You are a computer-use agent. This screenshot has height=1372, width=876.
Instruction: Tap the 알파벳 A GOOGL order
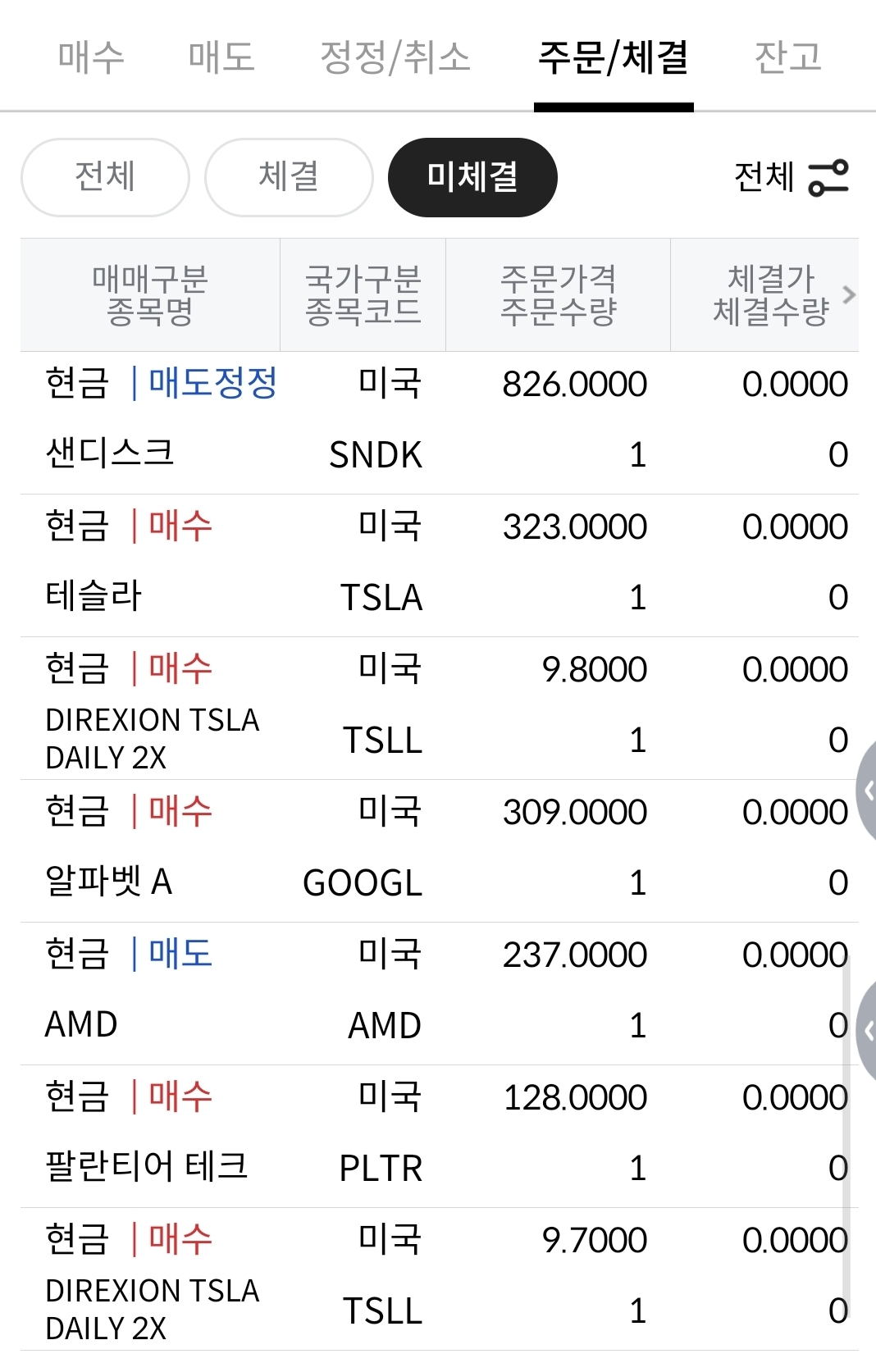(x=439, y=850)
